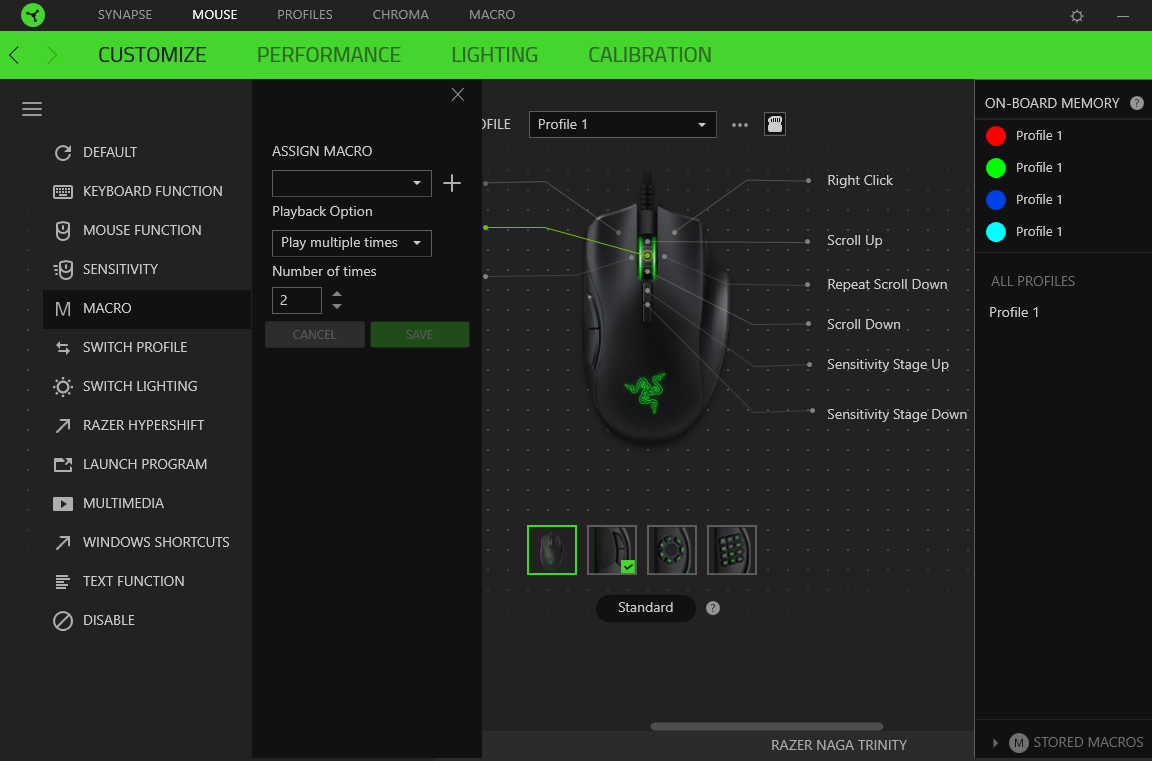Choose the Switch Lighting option
The width and height of the screenshot is (1152, 761).
[x=140, y=386]
